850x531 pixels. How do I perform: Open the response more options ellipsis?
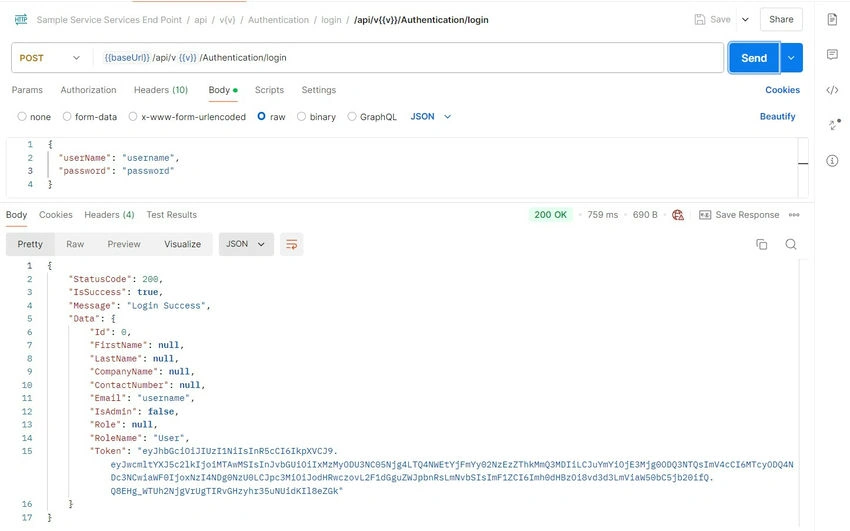pos(794,215)
